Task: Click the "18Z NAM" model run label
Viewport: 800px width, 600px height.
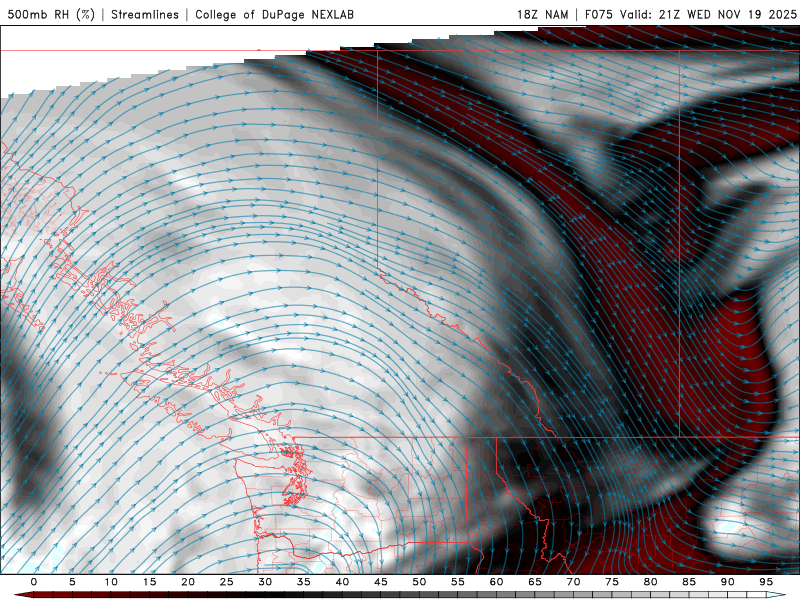Action: [542, 14]
